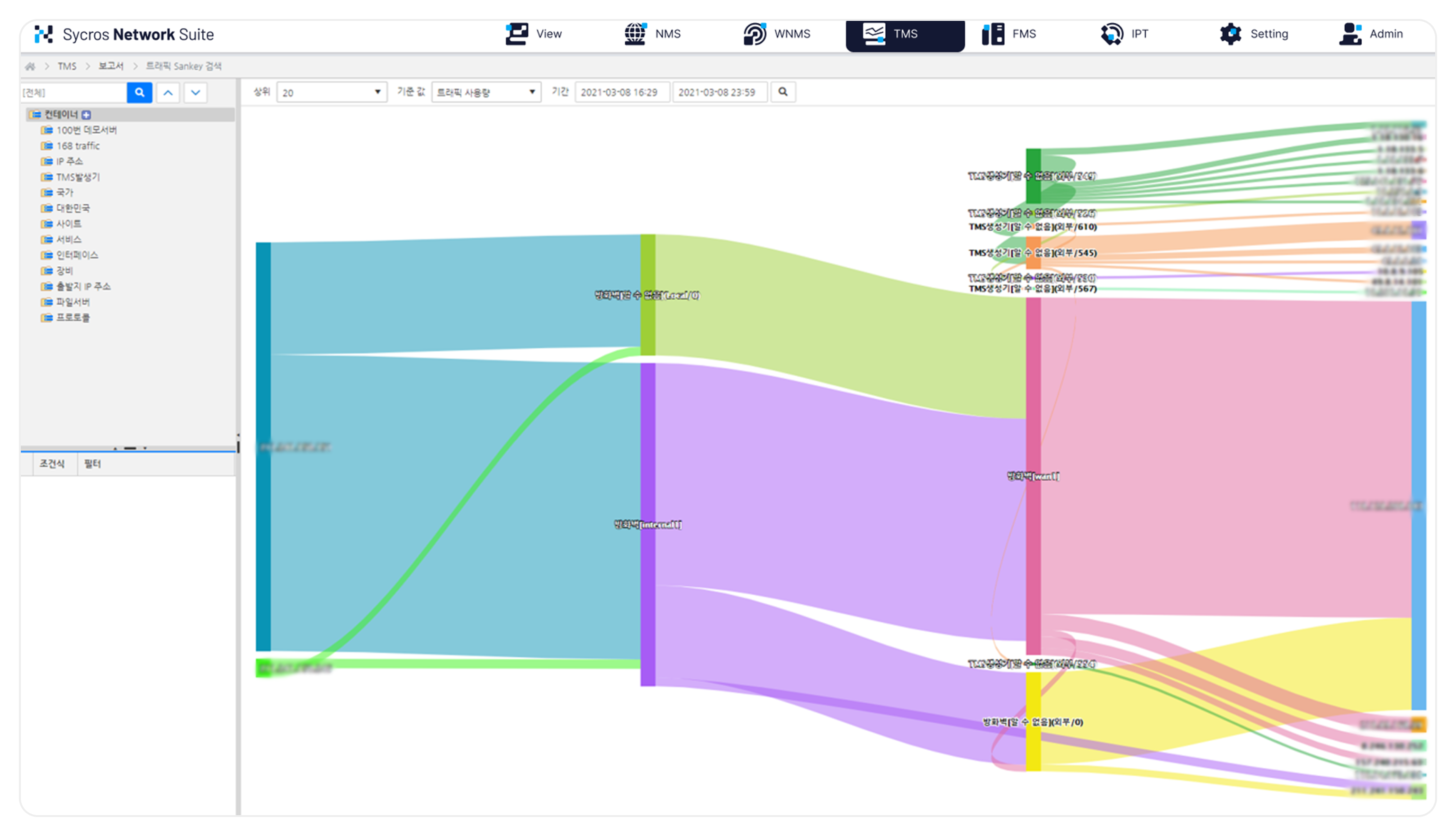Image resolution: width=1456 pixels, height=836 pixels.
Task: Click the down arrow tree navigation button
Action: coord(196,92)
